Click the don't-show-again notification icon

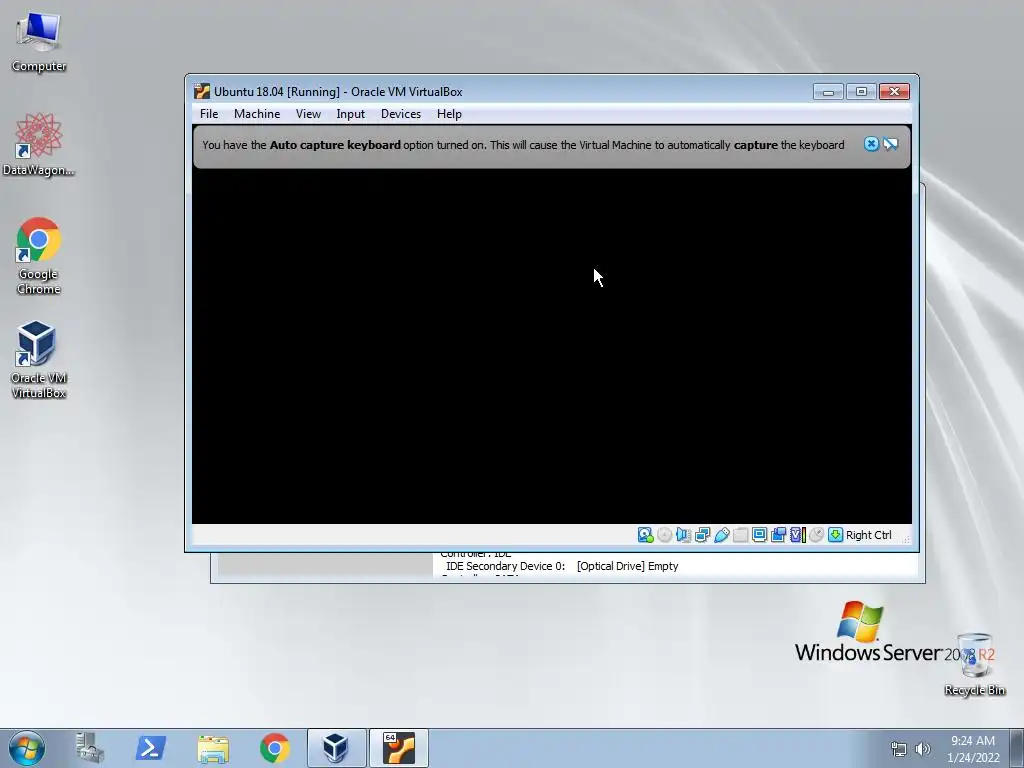[x=891, y=144]
